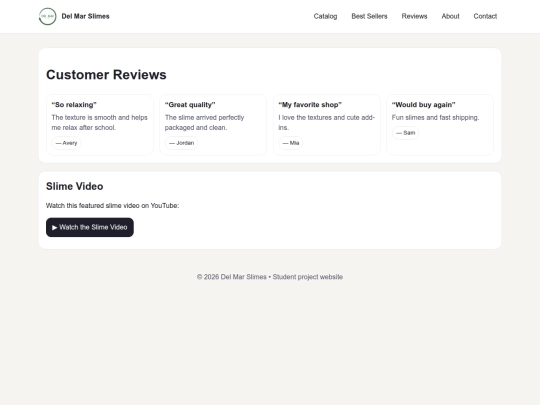
Task: Click the Customer Reviews heading
Action: (106, 75)
